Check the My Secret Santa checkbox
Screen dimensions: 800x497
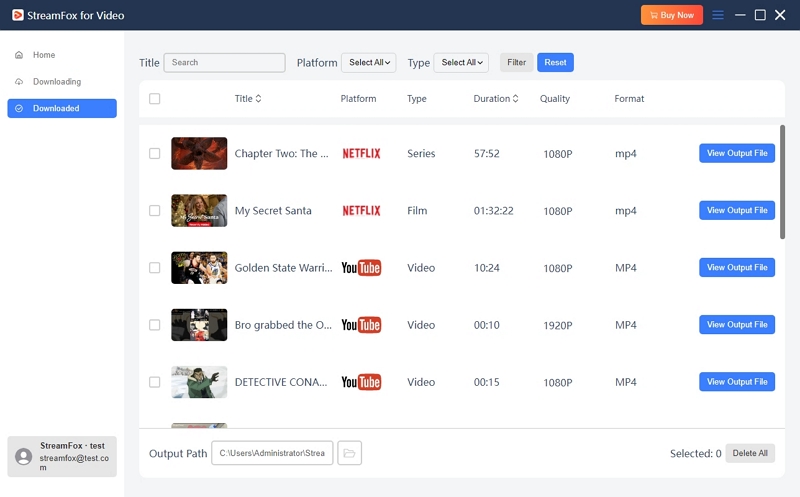(155, 211)
